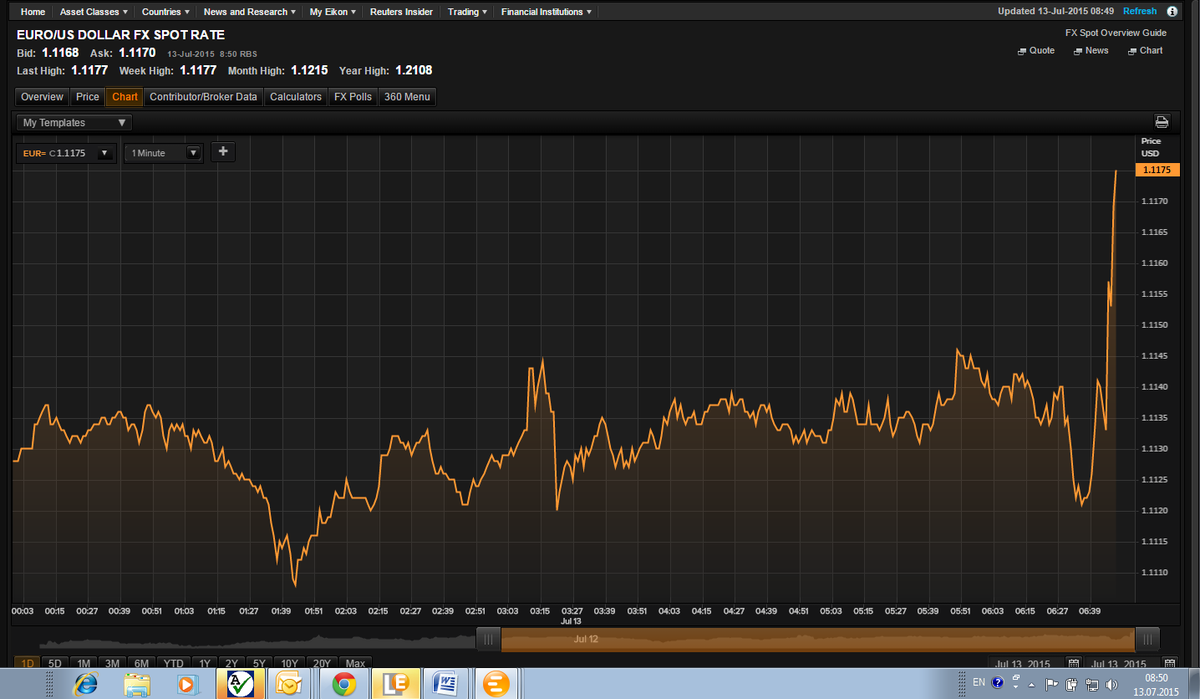Click the Year High value 1.2108
1200x699 pixels.
414,71
